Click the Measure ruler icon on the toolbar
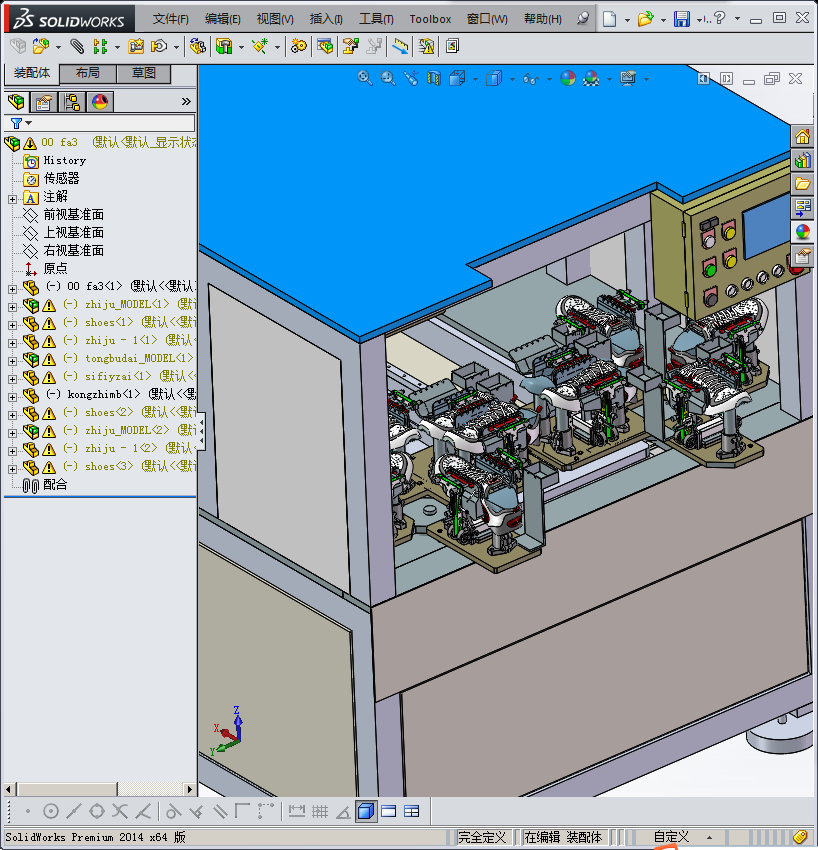818x850 pixels. (400, 47)
